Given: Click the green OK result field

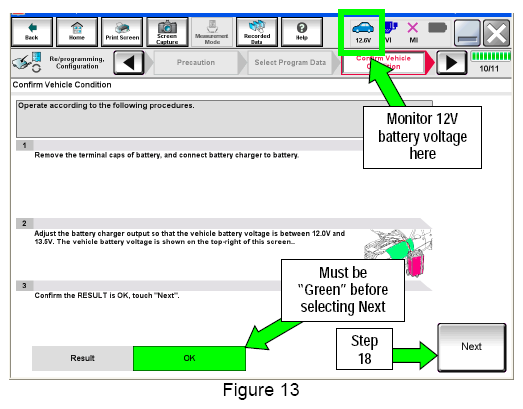Looking at the screenshot, I should [189, 358].
